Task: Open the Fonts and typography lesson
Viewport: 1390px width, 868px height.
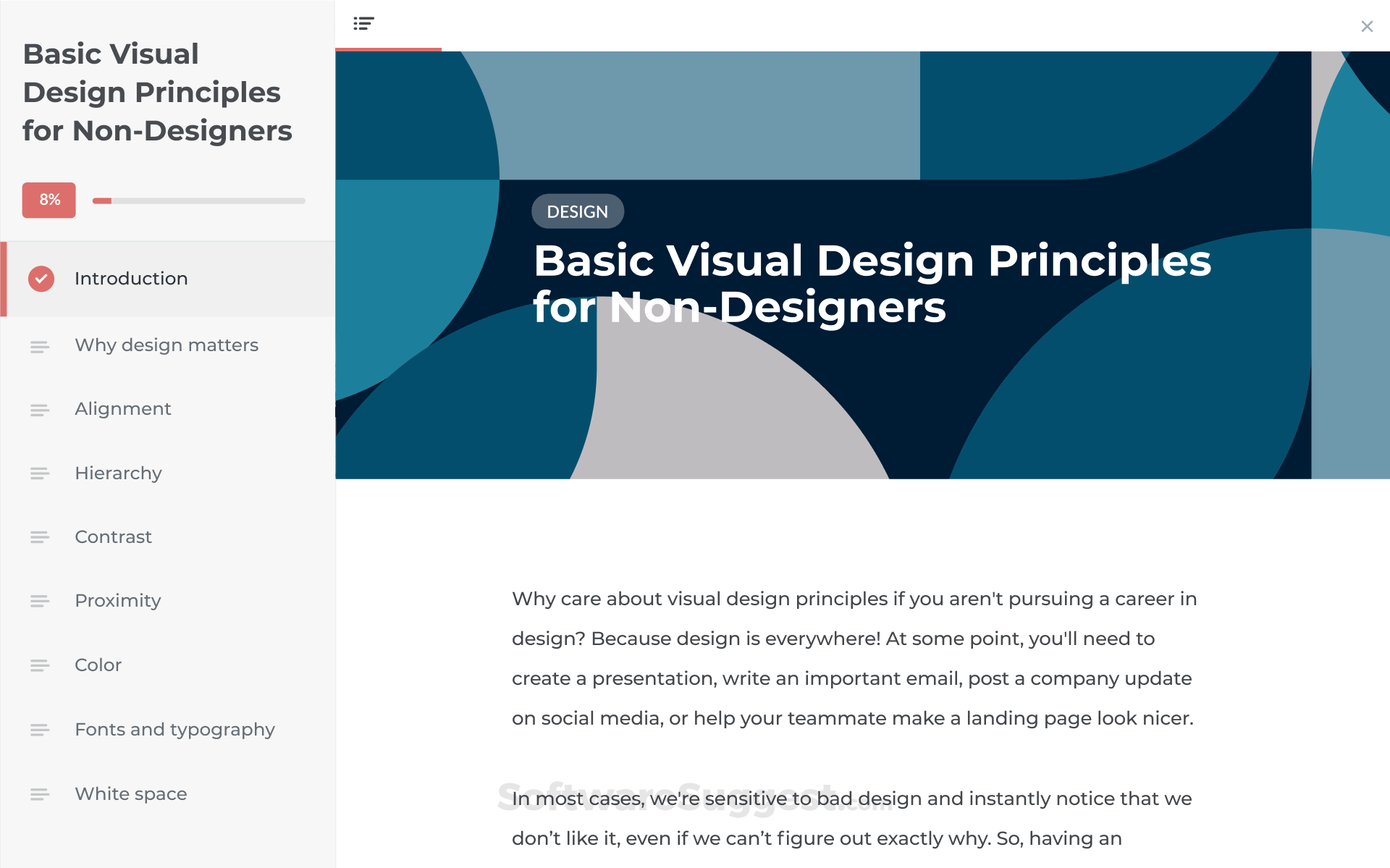Action: click(174, 730)
